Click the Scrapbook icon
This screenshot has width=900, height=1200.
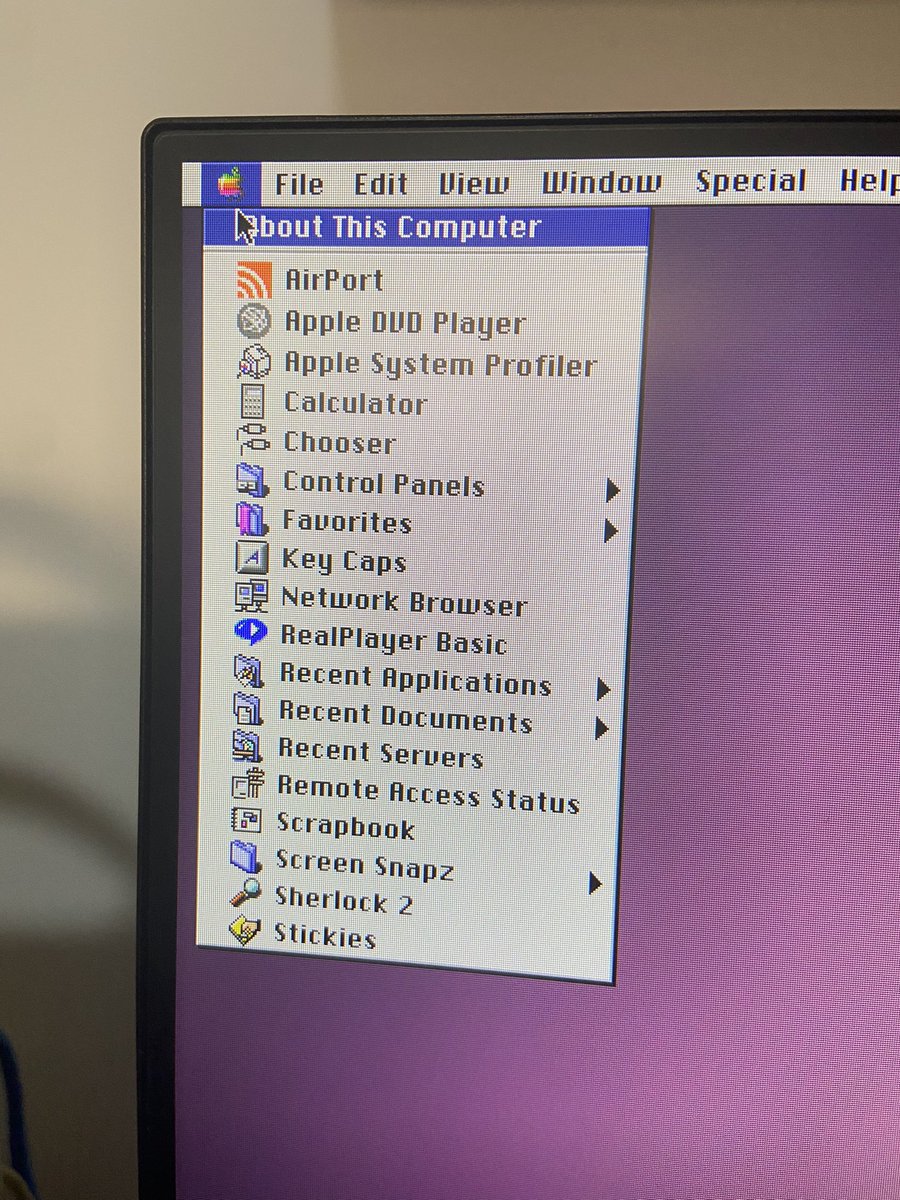[245, 822]
